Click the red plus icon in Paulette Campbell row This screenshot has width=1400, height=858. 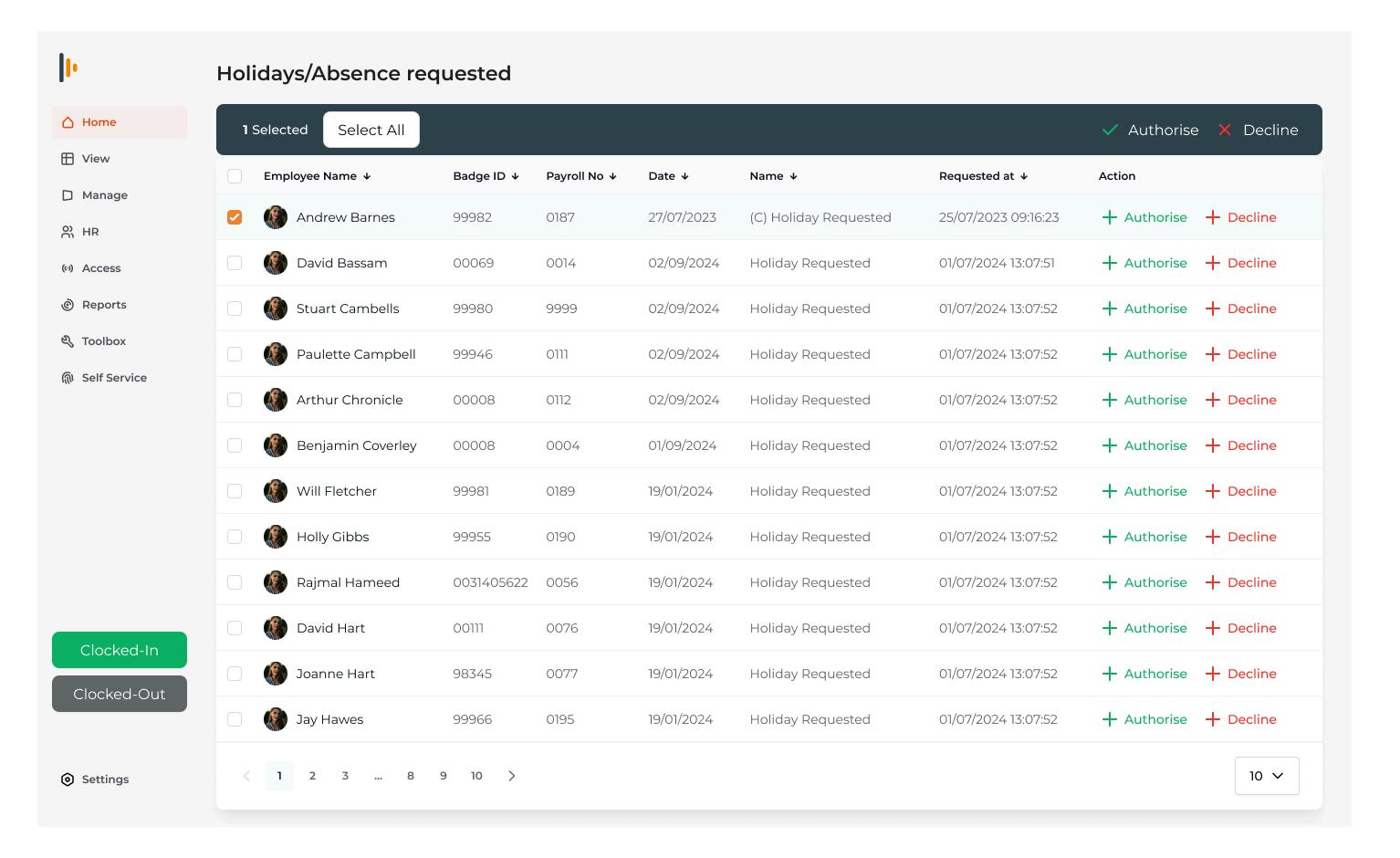click(1213, 354)
